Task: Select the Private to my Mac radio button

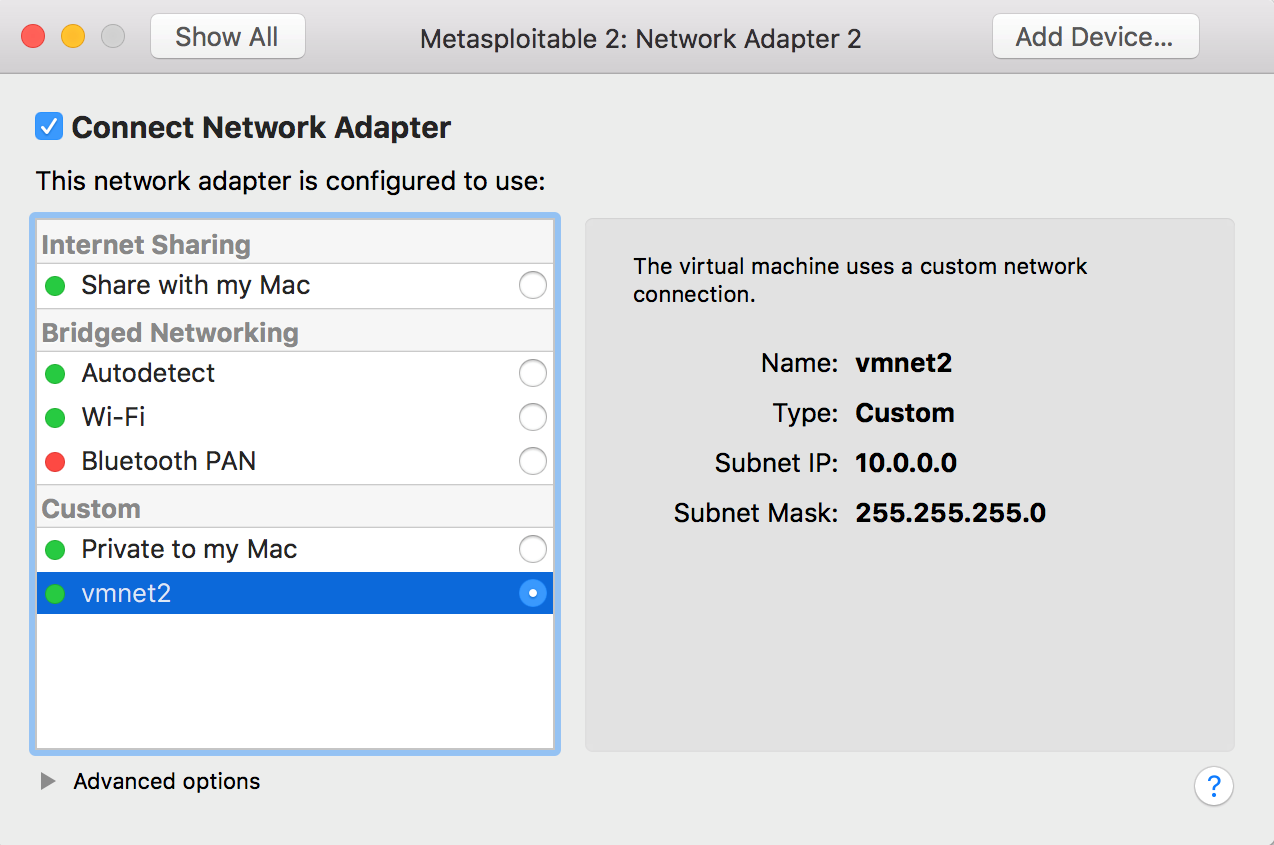Action: click(533, 549)
